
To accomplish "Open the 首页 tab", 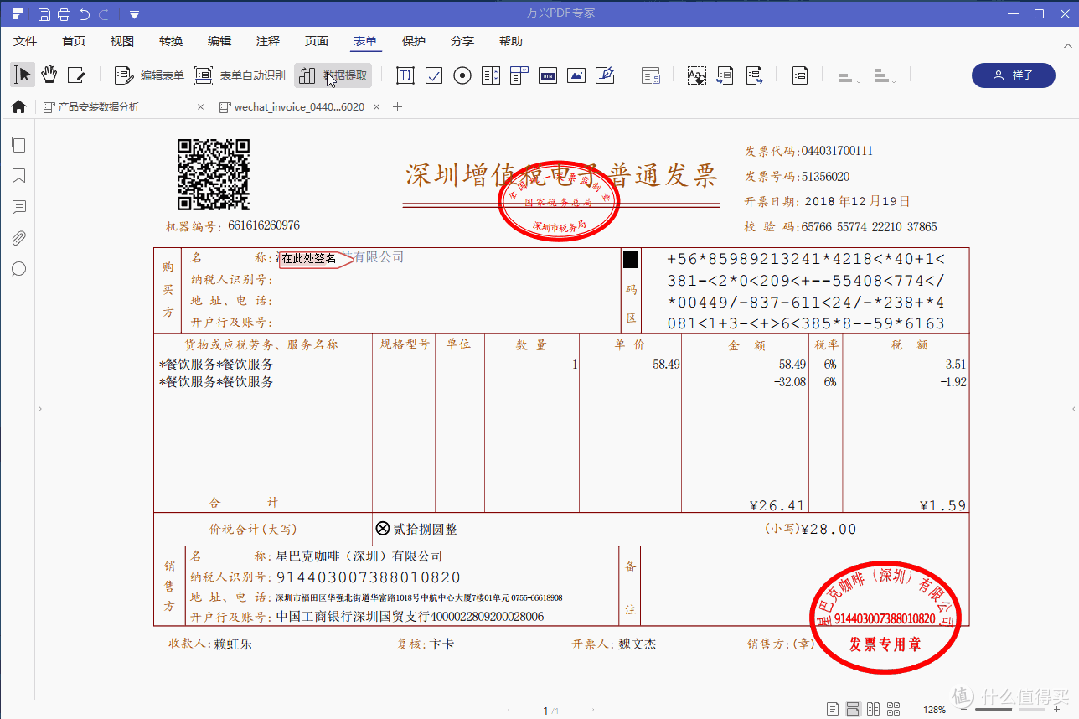I will (74, 41).
